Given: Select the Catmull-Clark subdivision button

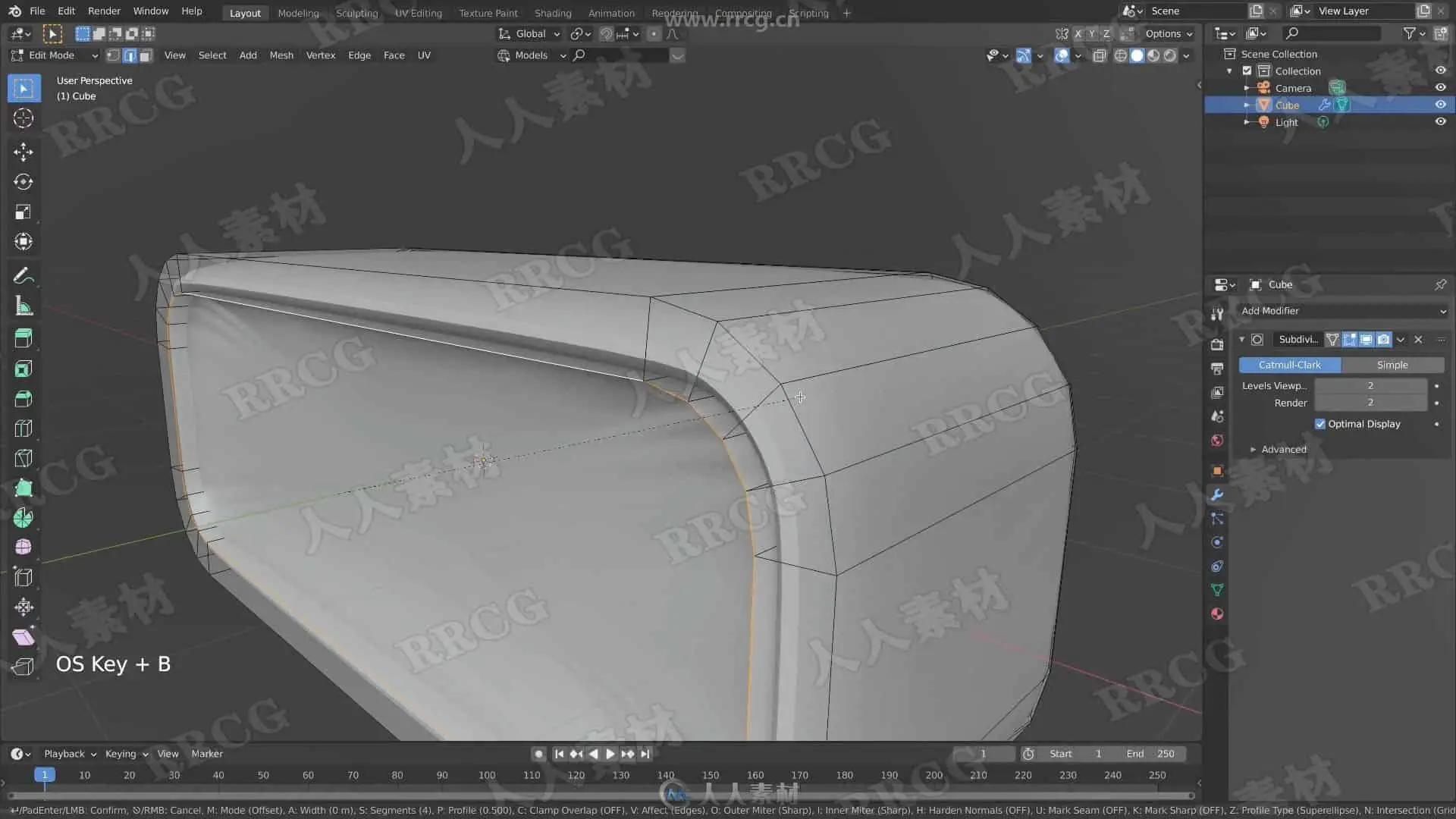Looking at the screenshot, I should click(1289, 365).
